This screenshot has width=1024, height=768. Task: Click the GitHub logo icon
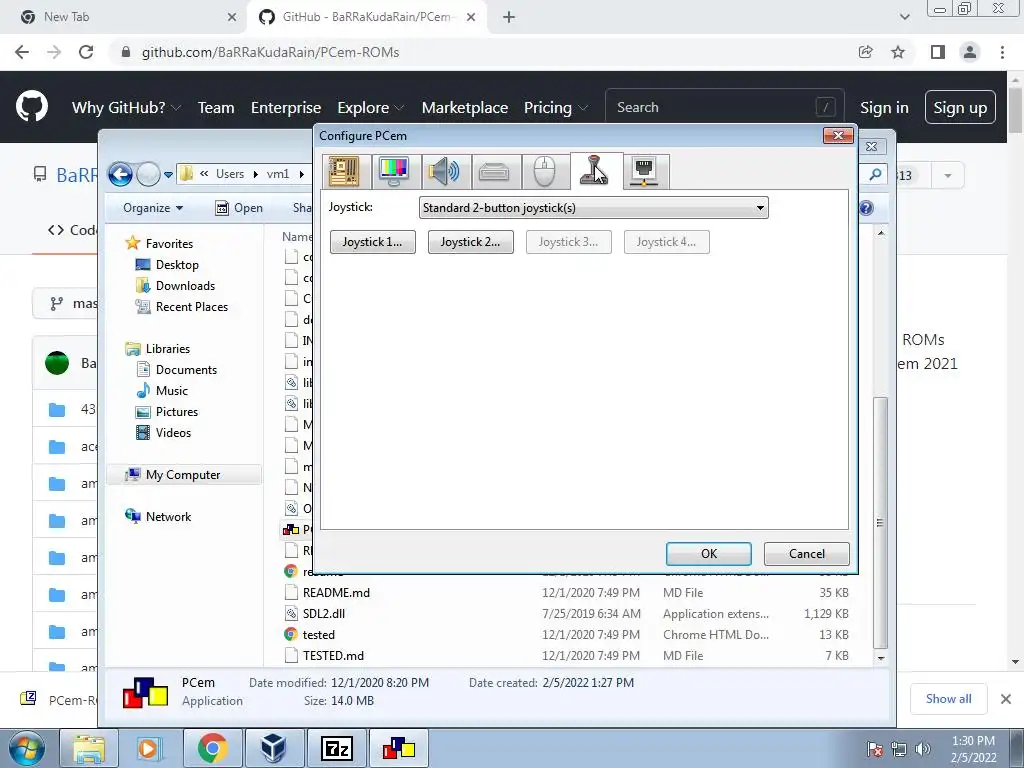click(x=32, y=107)
